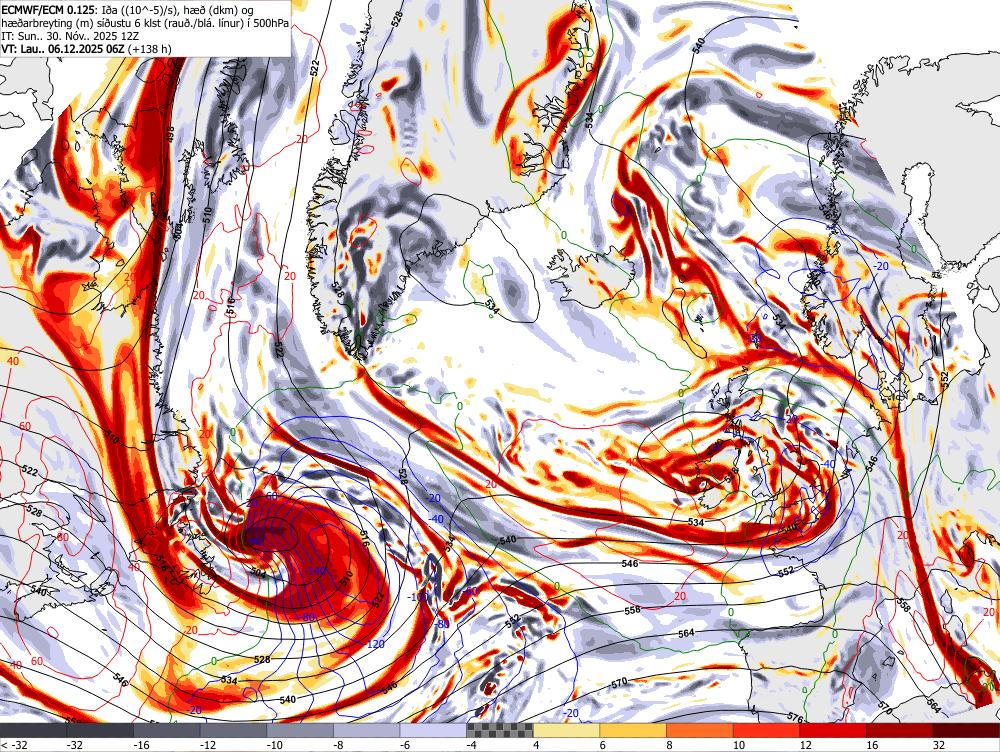This screenshot has height=752, width=1000.
Task: Choose the light gray swatch labeled -8
Action: [367, 730]
